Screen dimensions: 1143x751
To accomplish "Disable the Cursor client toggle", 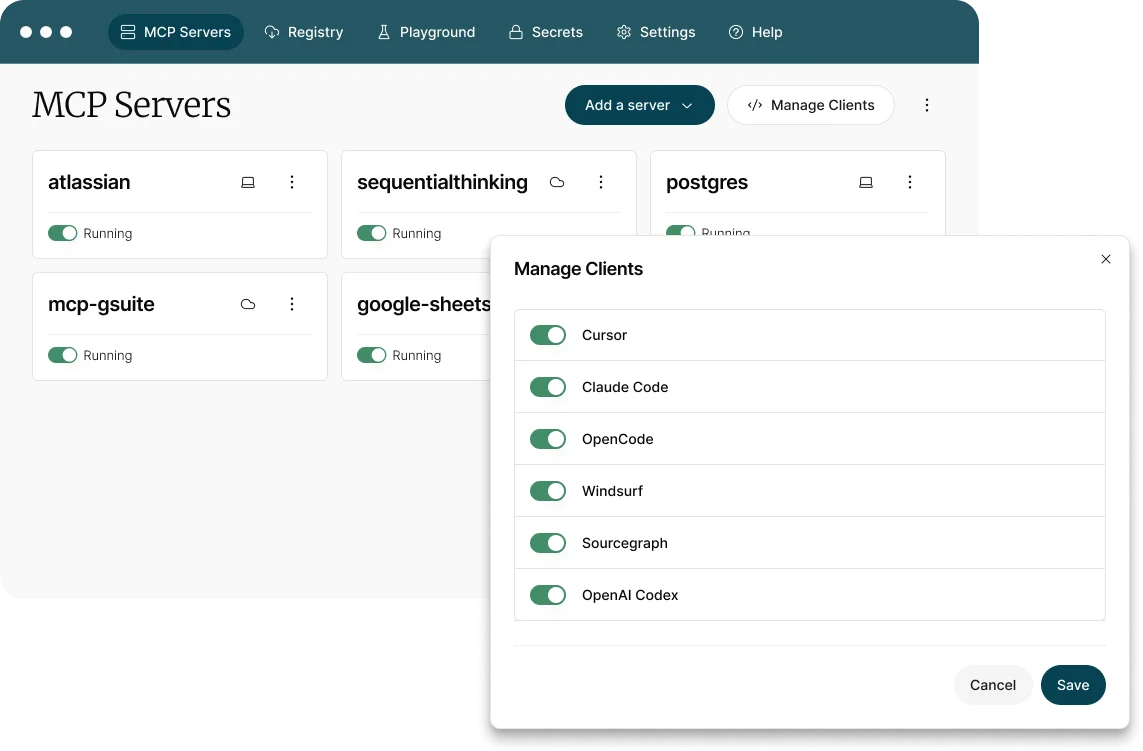I will pyautogui.click(x=548, y=334).
